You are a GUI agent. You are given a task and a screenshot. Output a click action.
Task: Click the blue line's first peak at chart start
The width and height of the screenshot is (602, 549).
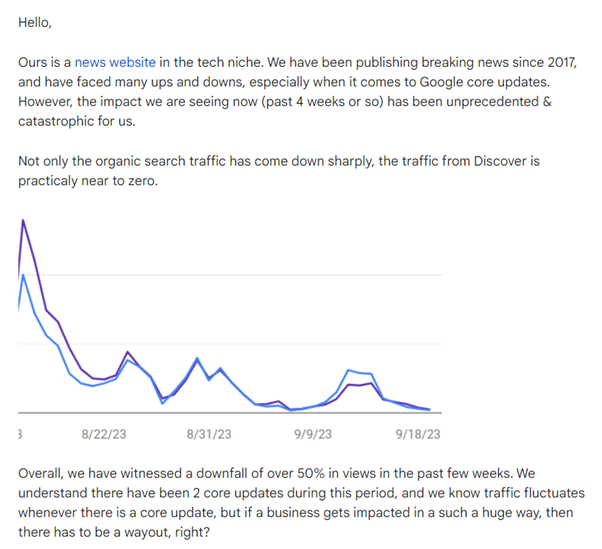click(x=23, y=275)
